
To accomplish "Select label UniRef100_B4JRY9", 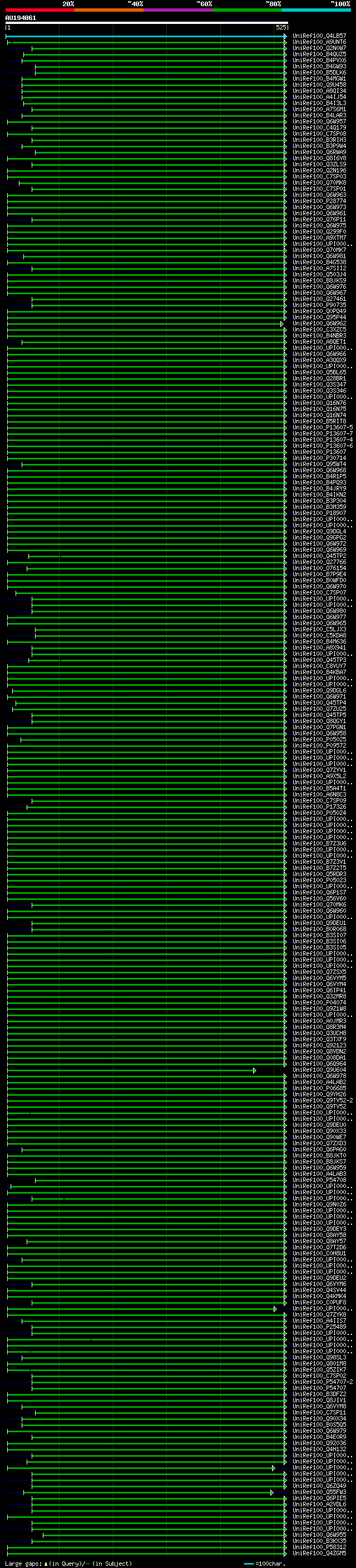I will click(319, 488).
